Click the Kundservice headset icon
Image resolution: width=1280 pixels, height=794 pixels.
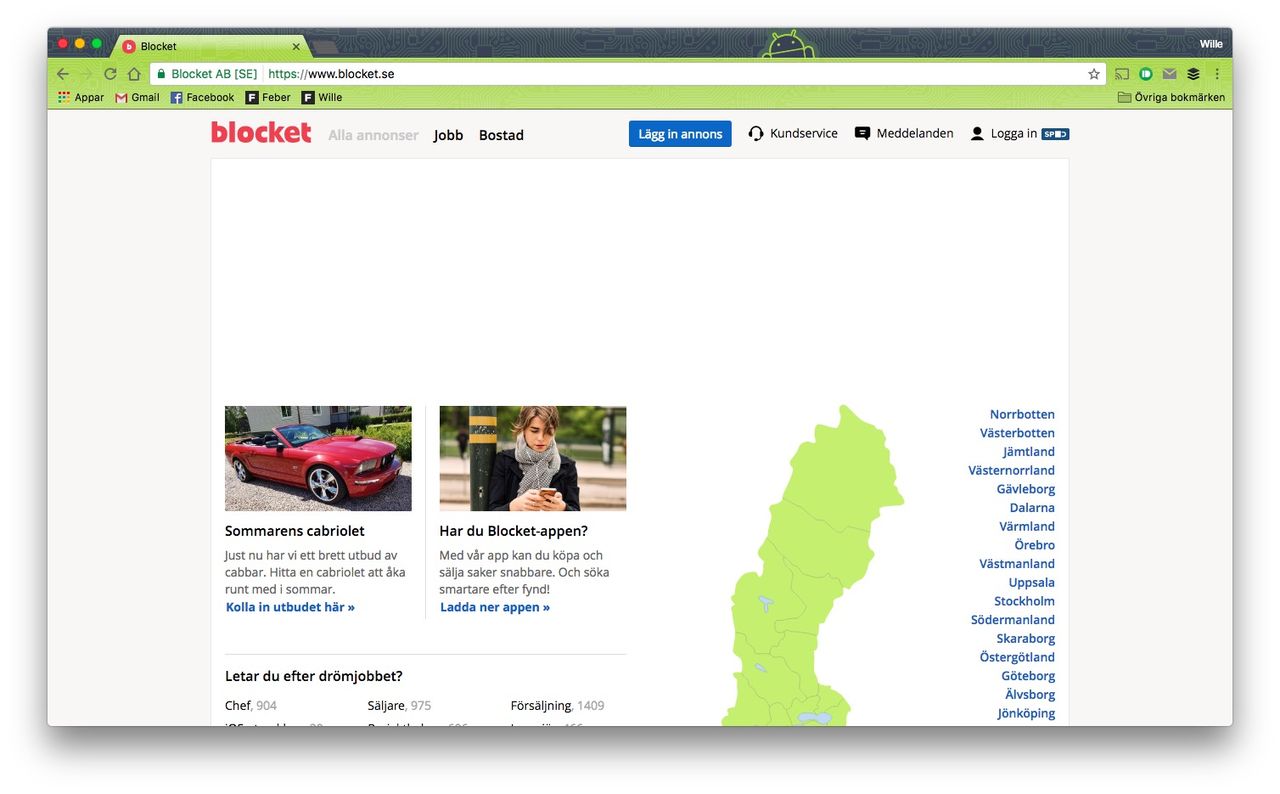(x=755, y=132)
